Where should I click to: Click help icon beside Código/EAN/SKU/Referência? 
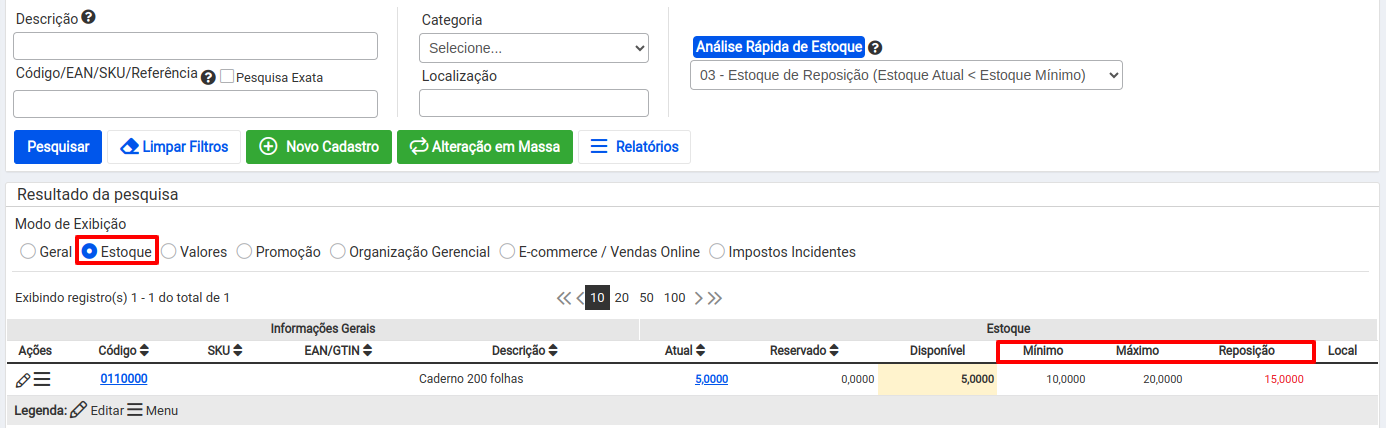click(x=208, y=77)
